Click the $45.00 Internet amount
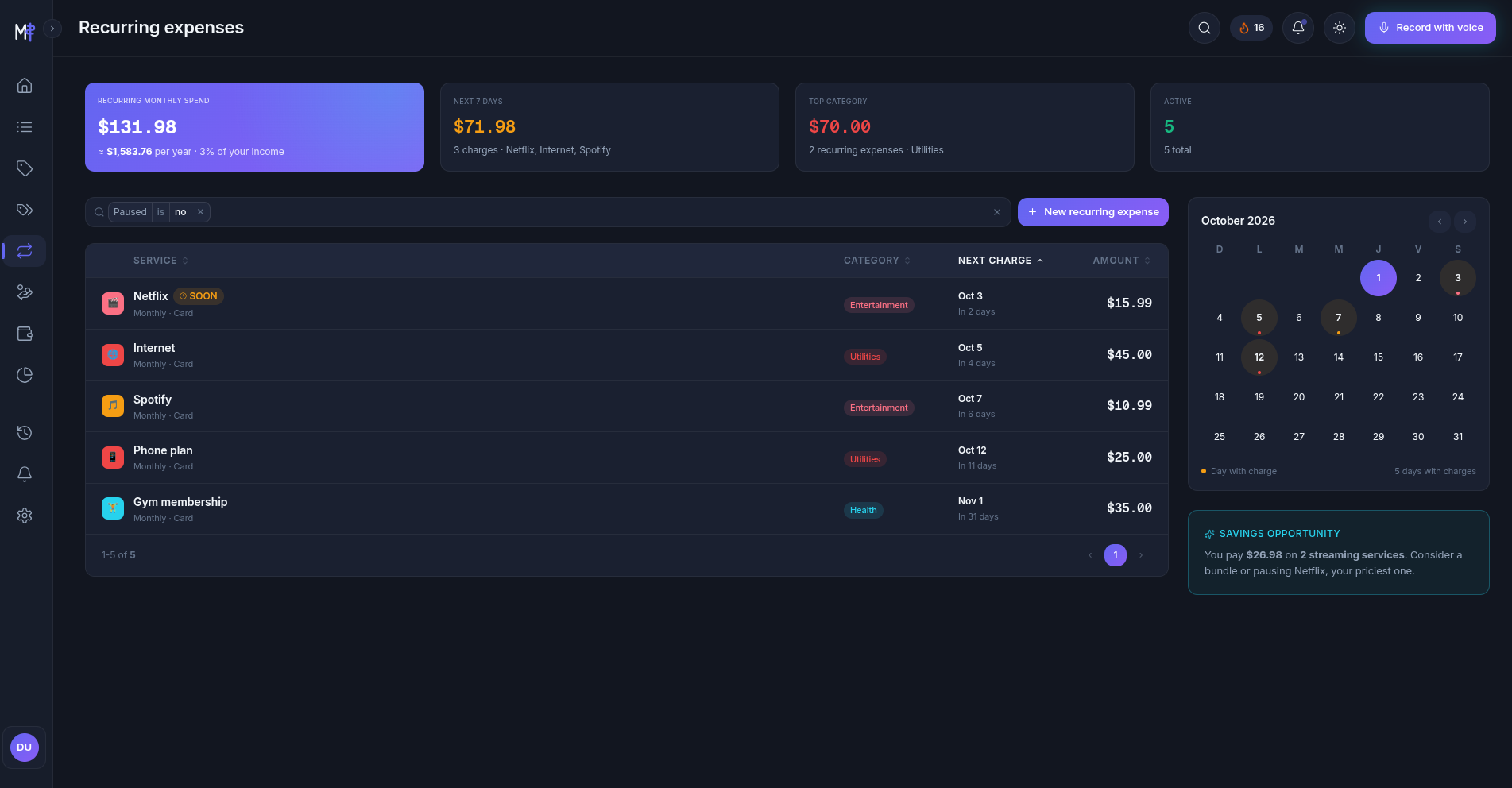Screen dimensions: 1512x788 [x=1129, y=355]
